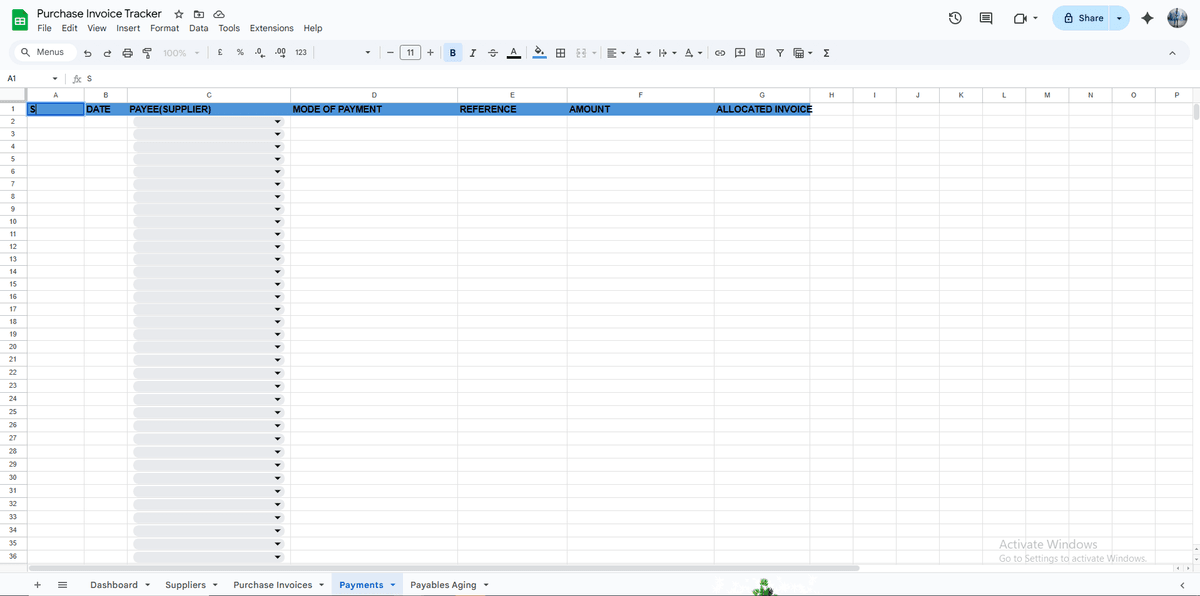Image resolution: width=1200 pixels, height=596 pixels.
Task: Open the File menu
Action: (x=44, y=28)
